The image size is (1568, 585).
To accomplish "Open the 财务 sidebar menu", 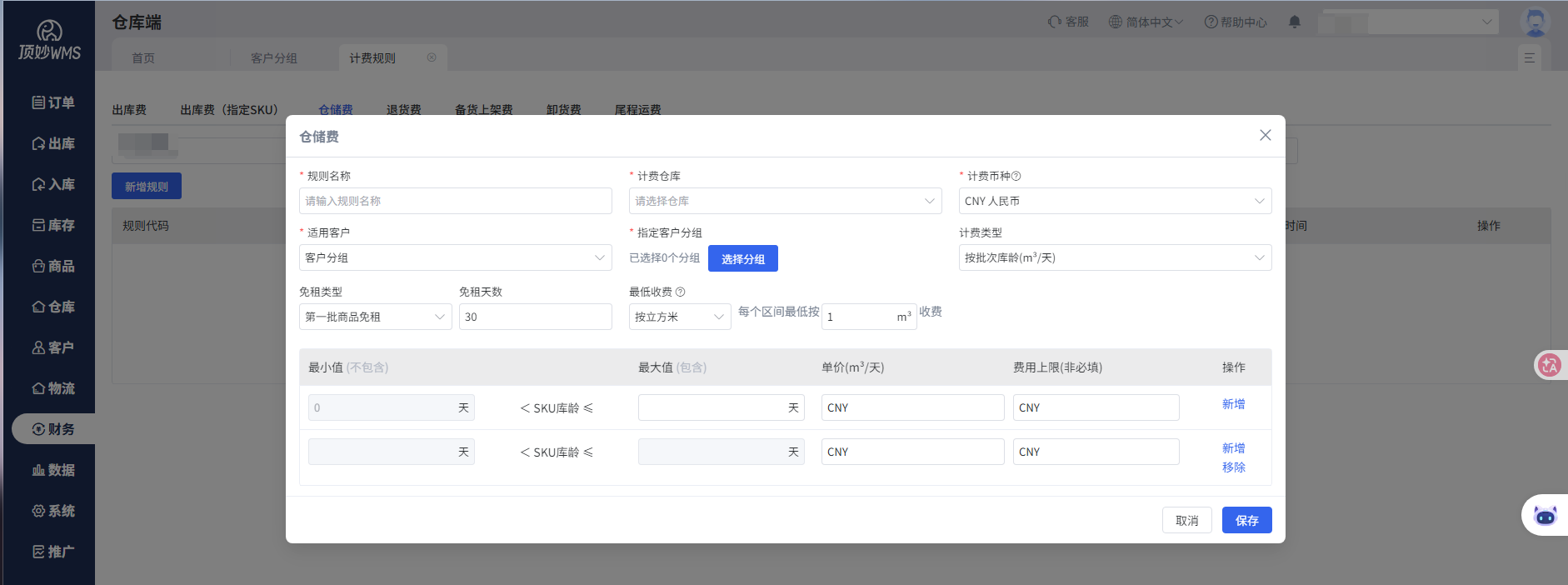I will click(x=53, y=429).
